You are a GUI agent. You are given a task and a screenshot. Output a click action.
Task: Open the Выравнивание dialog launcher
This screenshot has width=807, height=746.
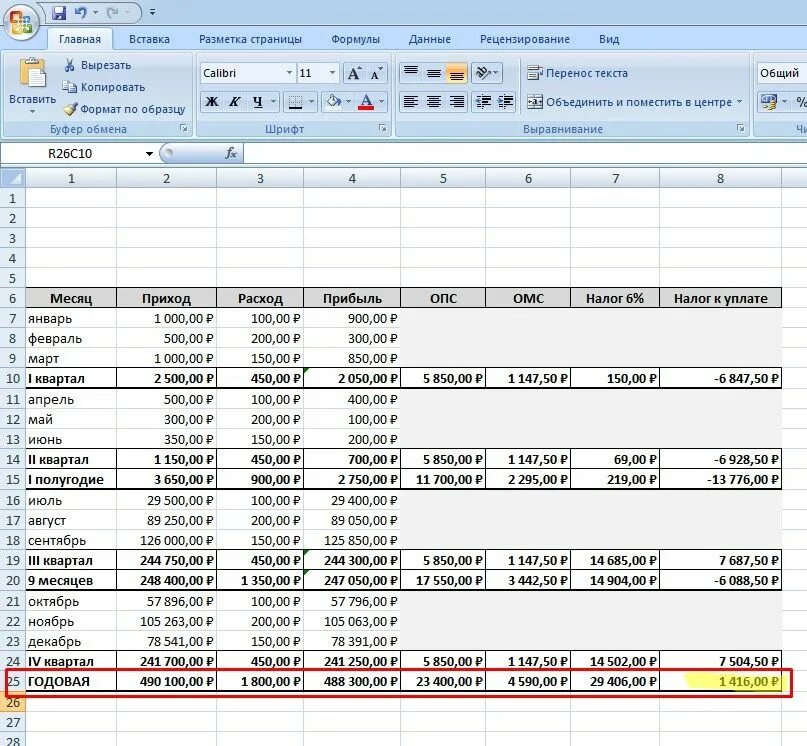coord(740,128)
